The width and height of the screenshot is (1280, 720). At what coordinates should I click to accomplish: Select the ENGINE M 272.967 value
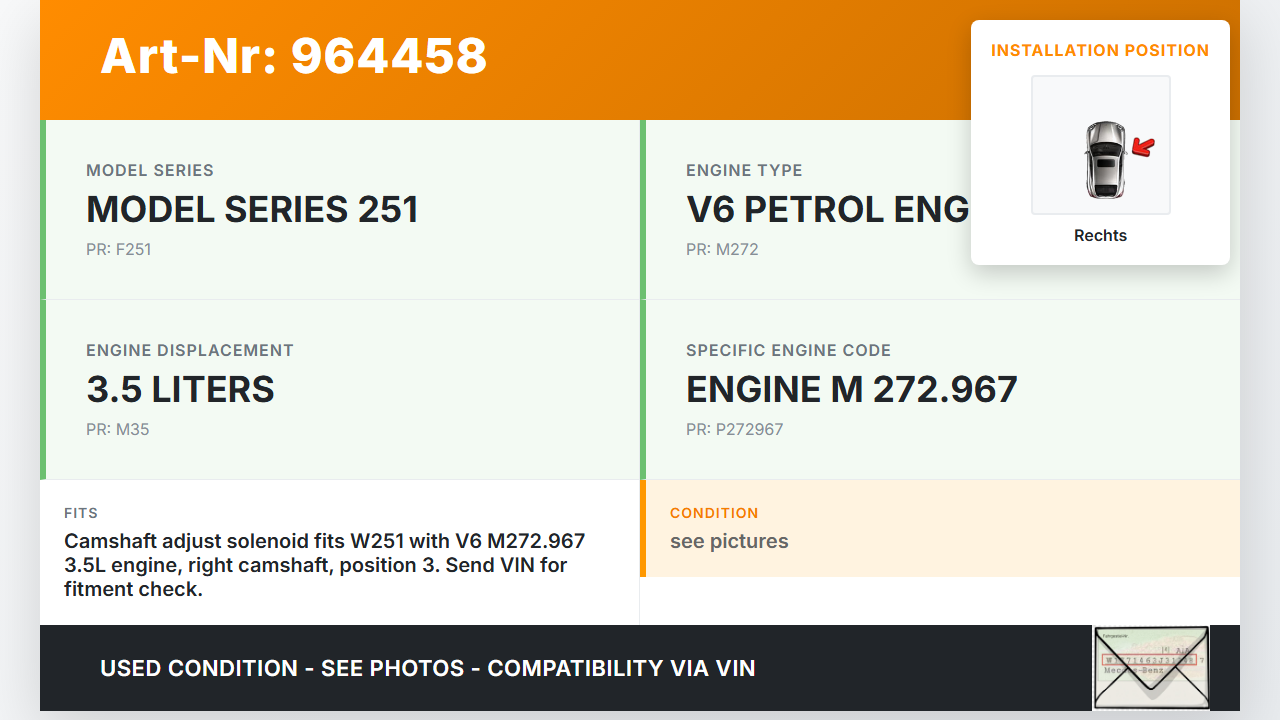click(851, 389)
